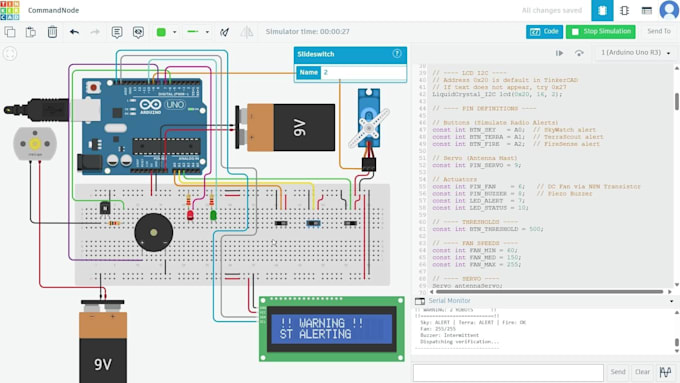Open Slideswitch help question icon

click(x=397, y=53)
